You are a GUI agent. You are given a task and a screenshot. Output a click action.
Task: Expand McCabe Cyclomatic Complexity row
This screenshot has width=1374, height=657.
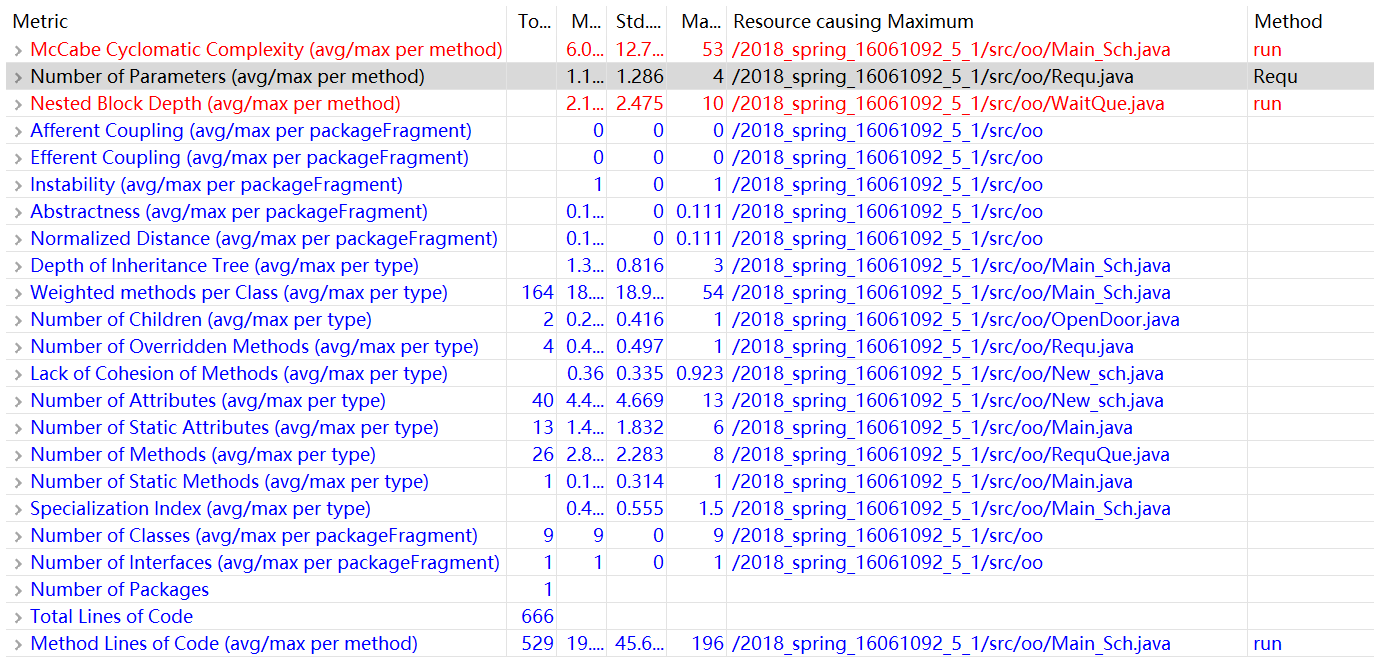pos(17,50)
